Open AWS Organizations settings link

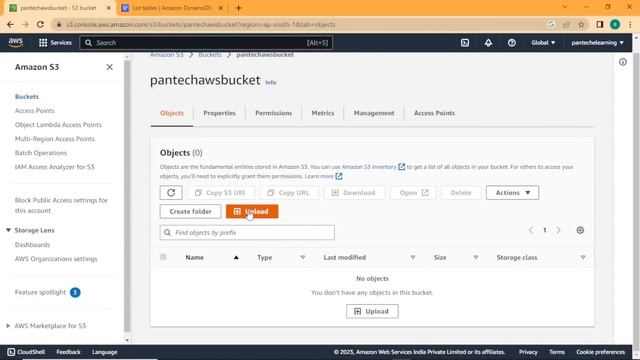coord(56,259)
